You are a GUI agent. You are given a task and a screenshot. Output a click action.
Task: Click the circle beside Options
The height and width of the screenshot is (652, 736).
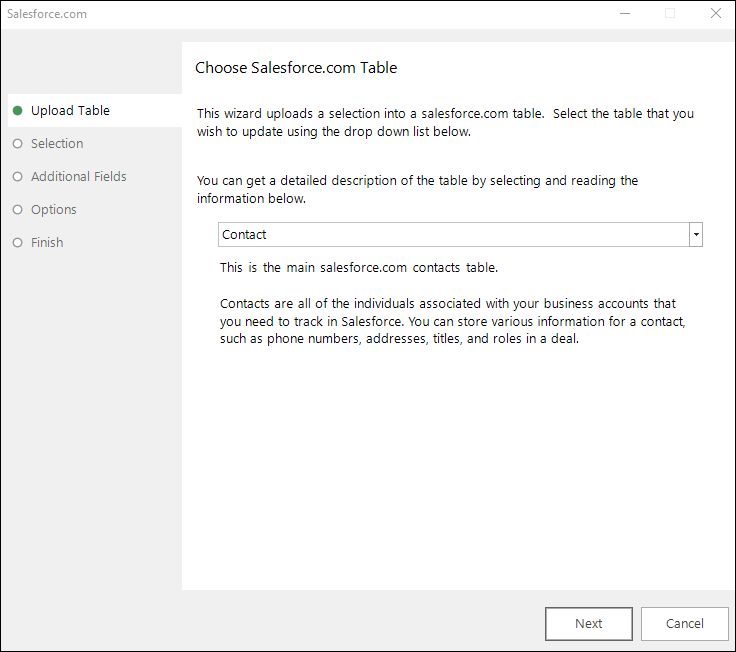click(x=17, y=209)
